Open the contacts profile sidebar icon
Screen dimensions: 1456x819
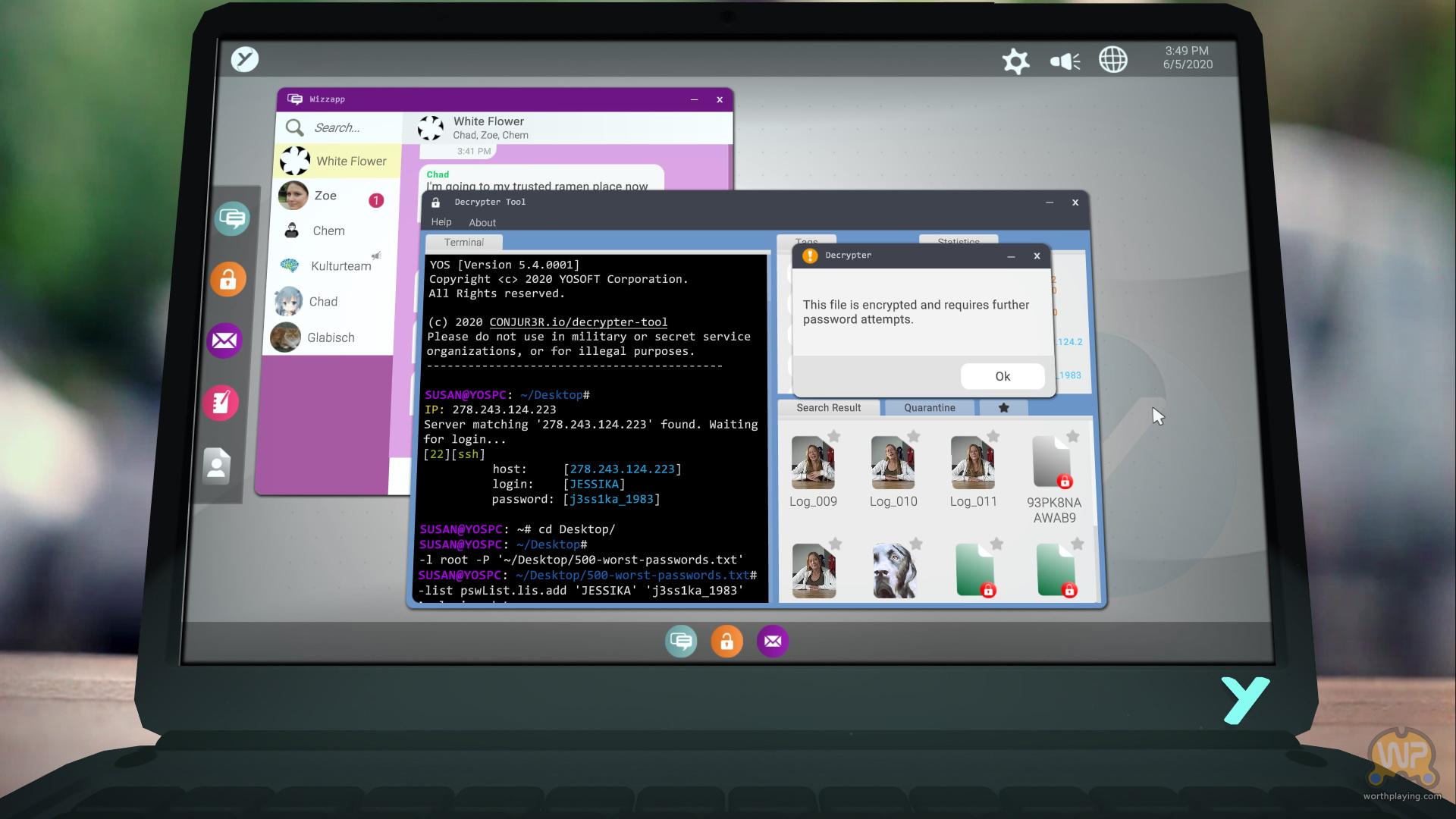(217, 465)
